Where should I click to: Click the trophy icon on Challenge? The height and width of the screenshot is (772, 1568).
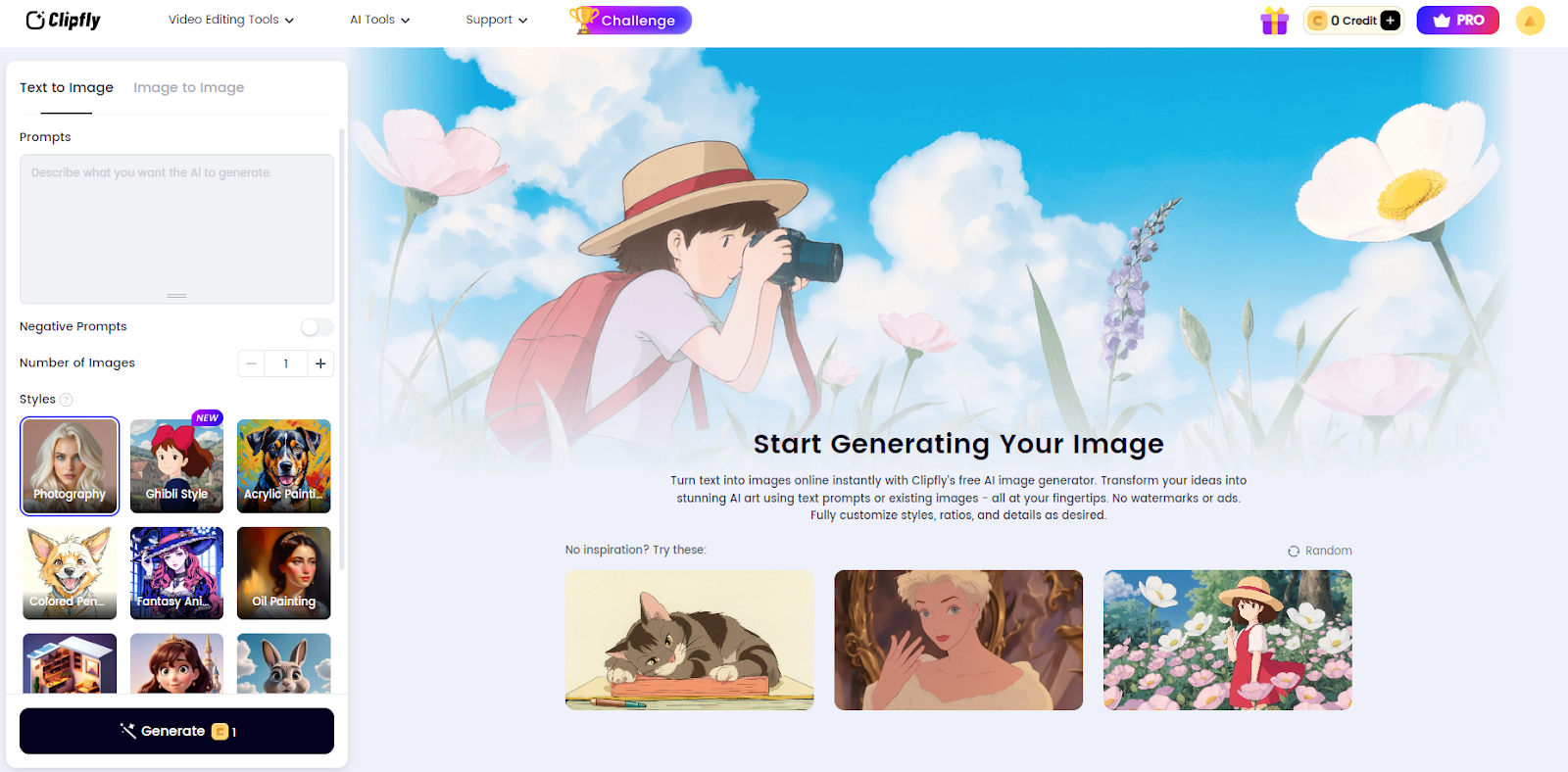pos(584,20)
